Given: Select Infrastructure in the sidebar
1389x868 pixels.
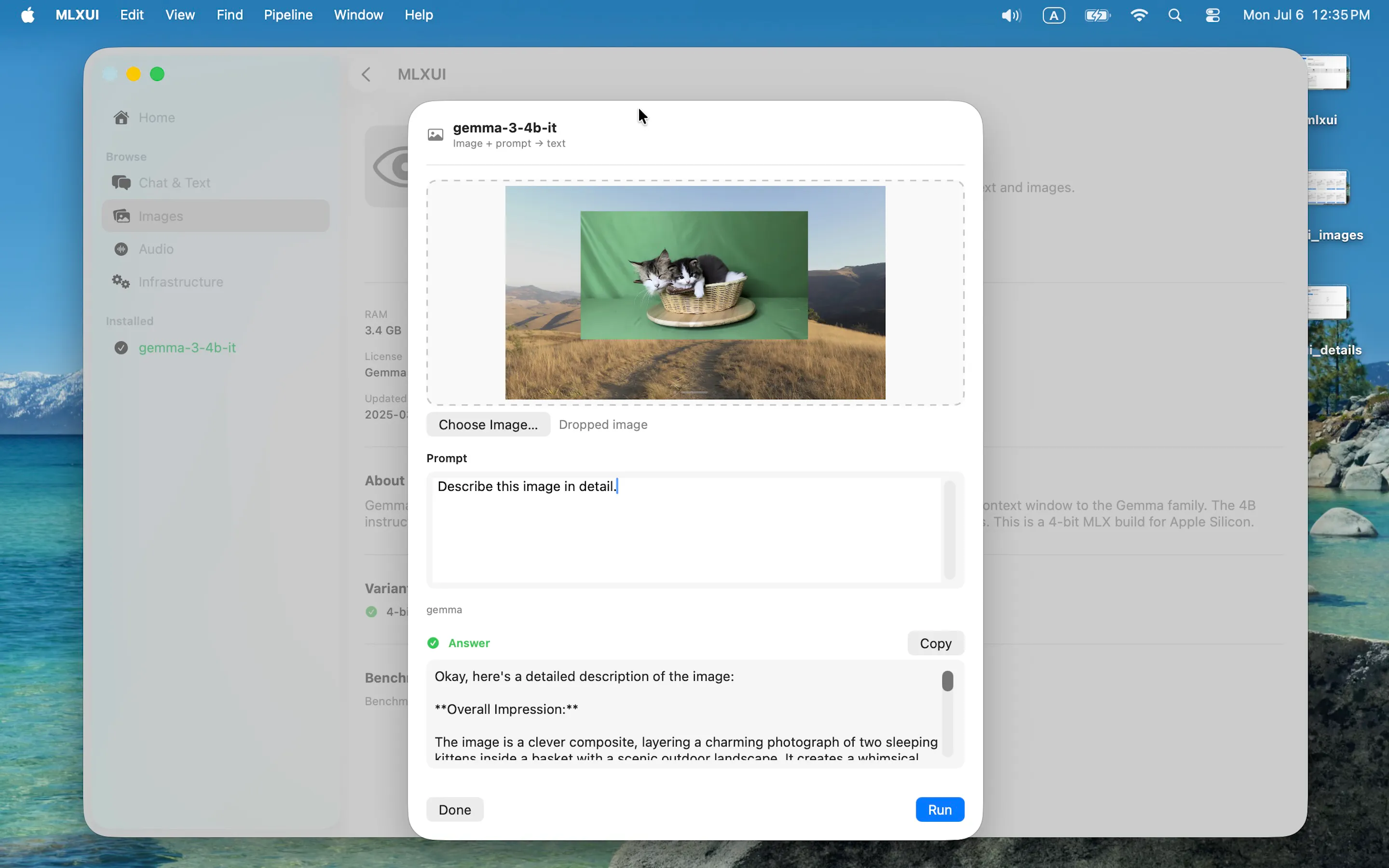Looking at the screenshot, I should pyautogui.click(x=215, y=282).
